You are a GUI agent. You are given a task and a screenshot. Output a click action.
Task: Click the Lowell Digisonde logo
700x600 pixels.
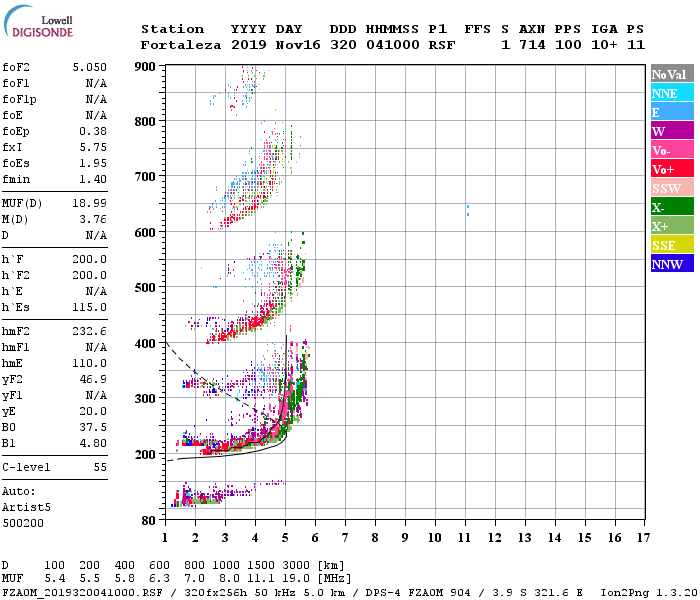point(38,22)
